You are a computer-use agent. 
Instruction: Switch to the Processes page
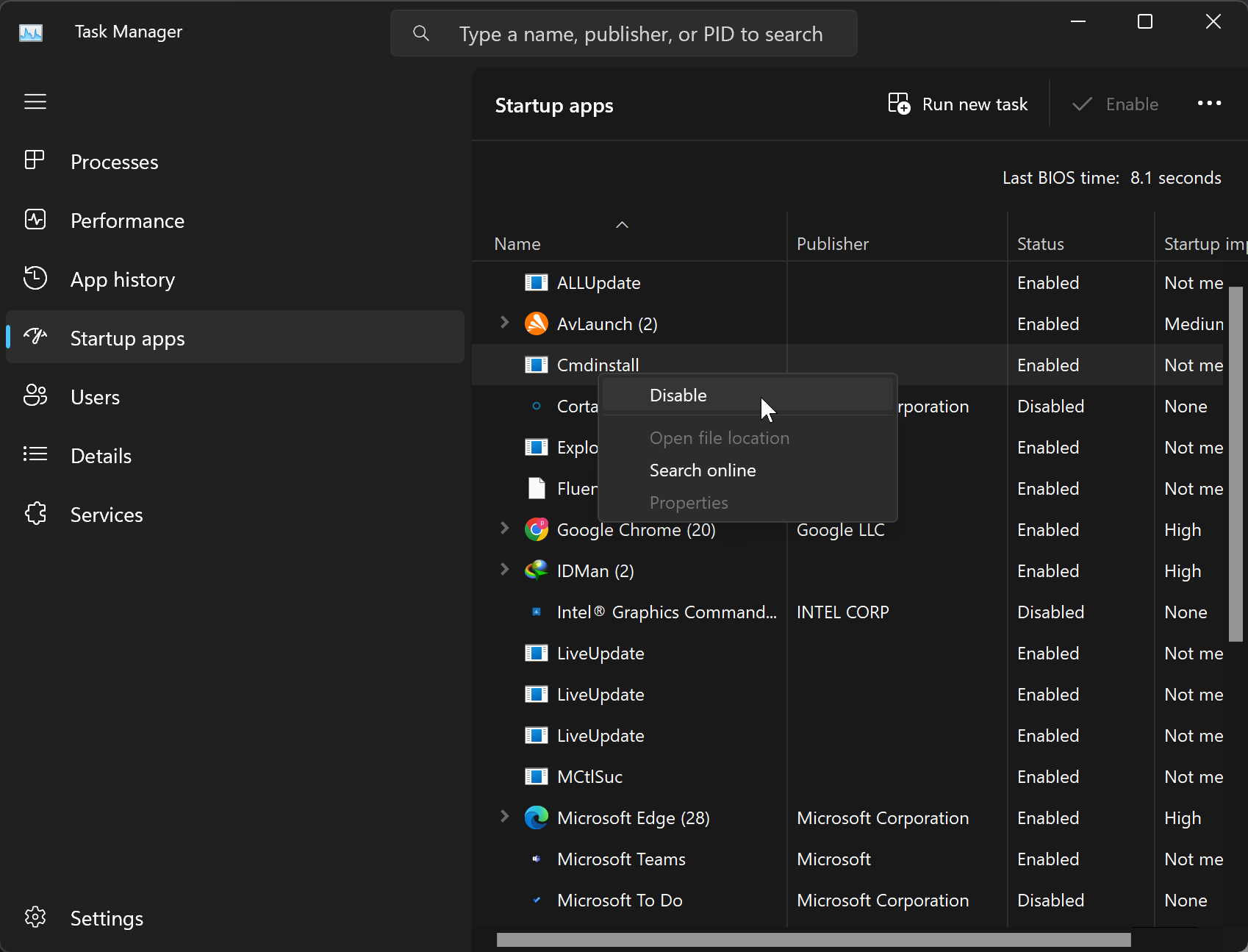pyautogui.click(x=235, y=162)
